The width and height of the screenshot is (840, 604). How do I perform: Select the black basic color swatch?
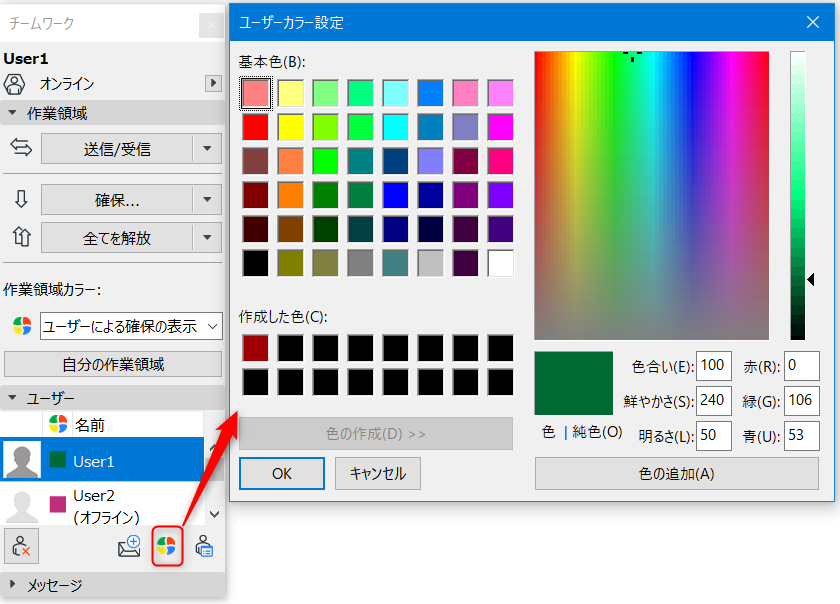click(256, 263)
